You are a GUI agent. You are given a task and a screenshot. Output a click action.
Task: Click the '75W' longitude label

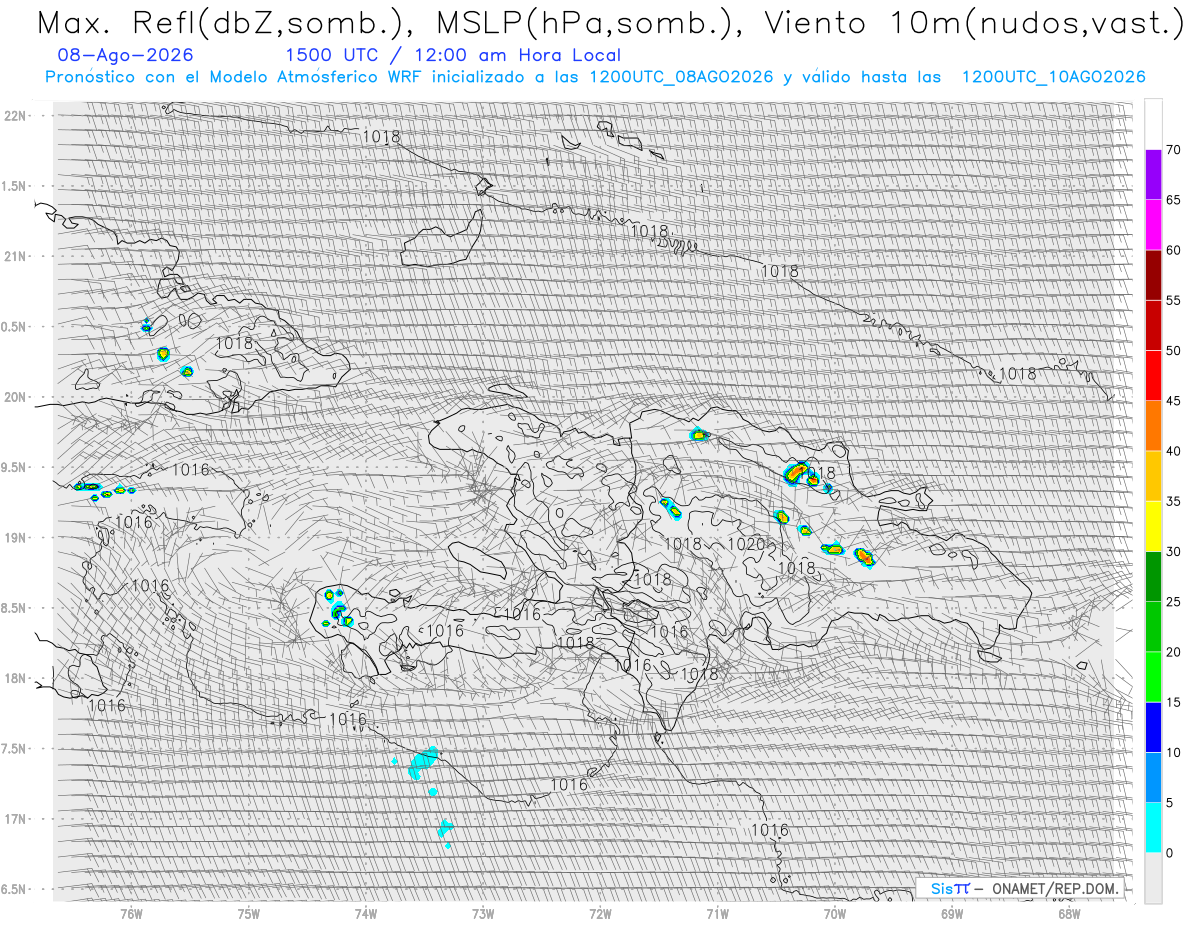(249, 912)
